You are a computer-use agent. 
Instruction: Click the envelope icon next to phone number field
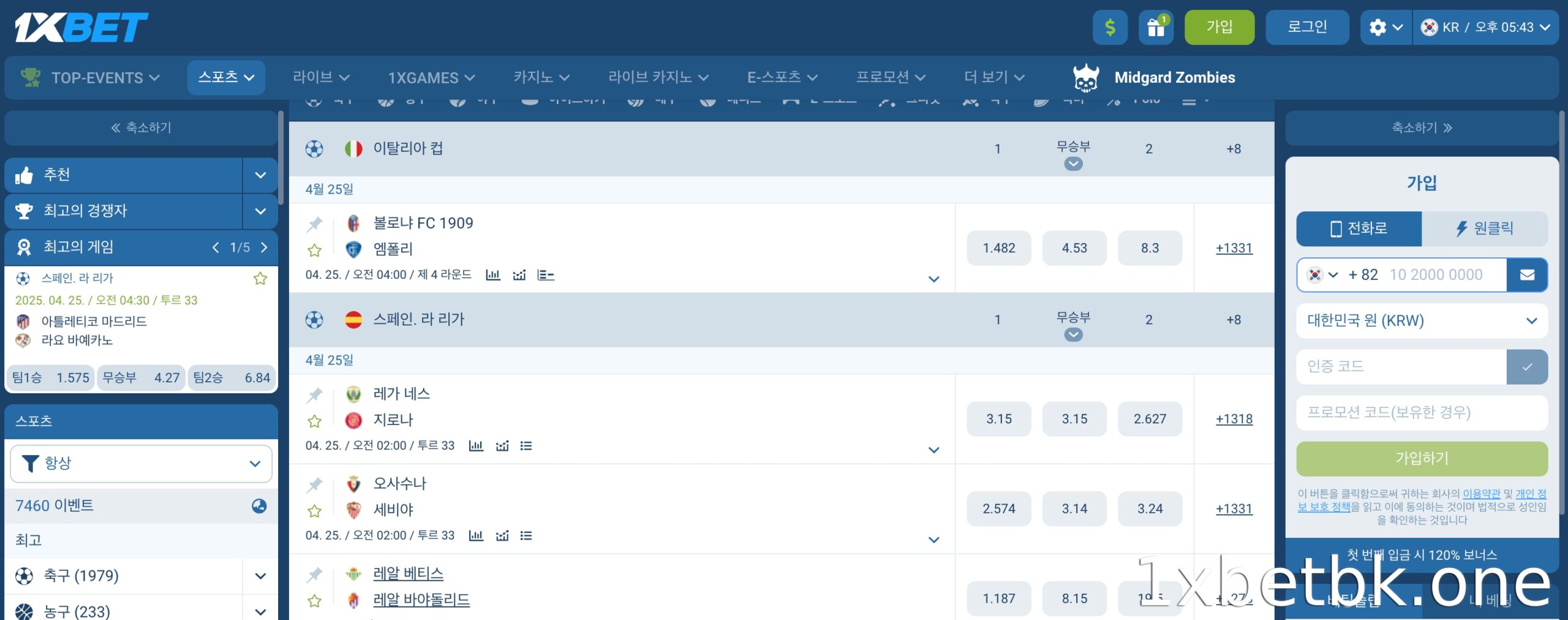[x=1527, y=275]
